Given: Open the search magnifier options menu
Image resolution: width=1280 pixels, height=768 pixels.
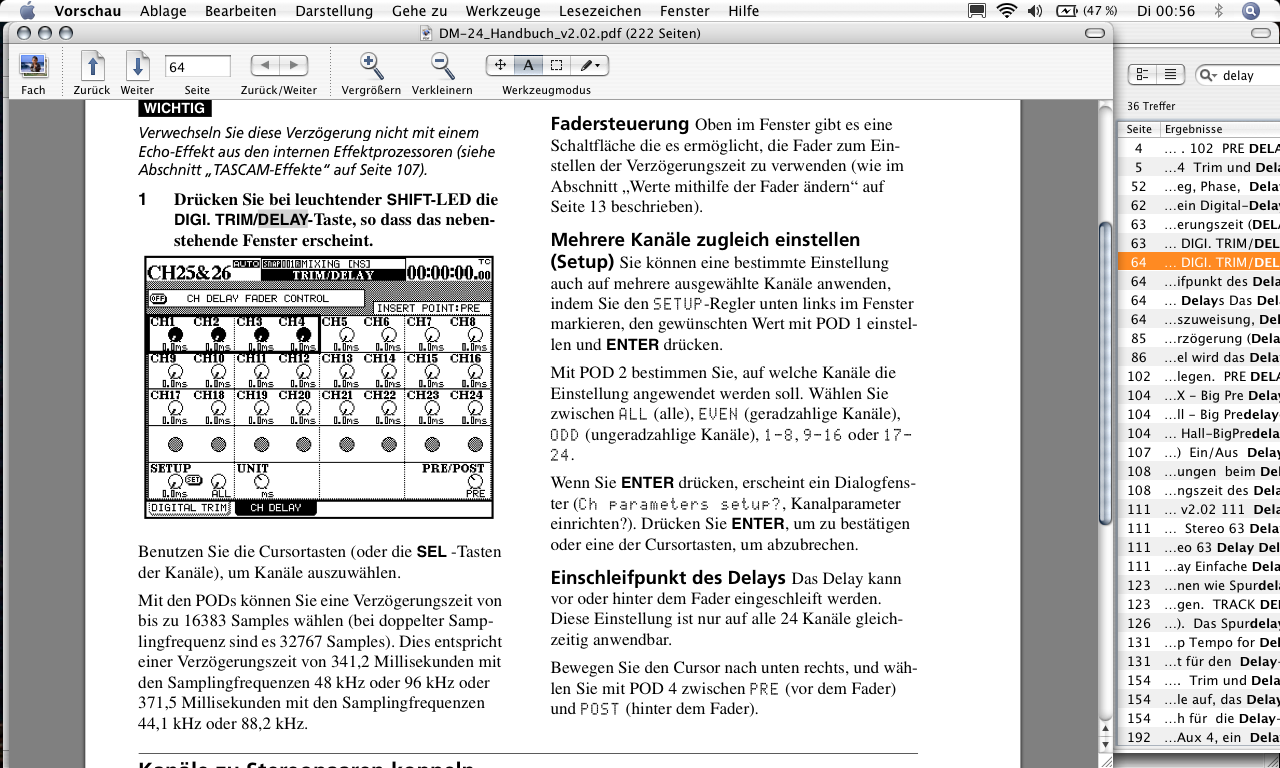Looking at the screenshot, I should coord(1209,75).
